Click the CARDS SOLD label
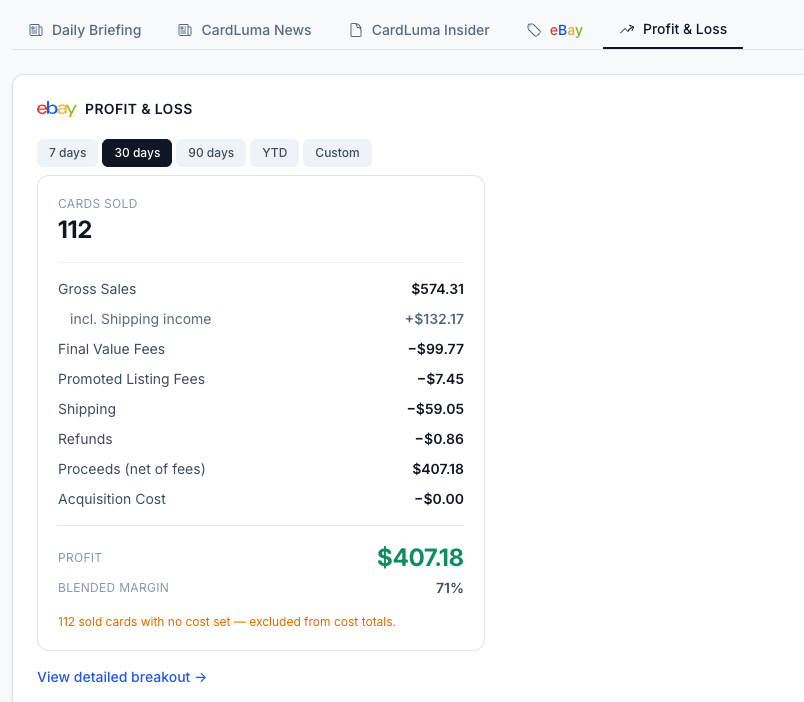Screen dimensions: 804x702 pyautogui.click(x=97, y=204)
